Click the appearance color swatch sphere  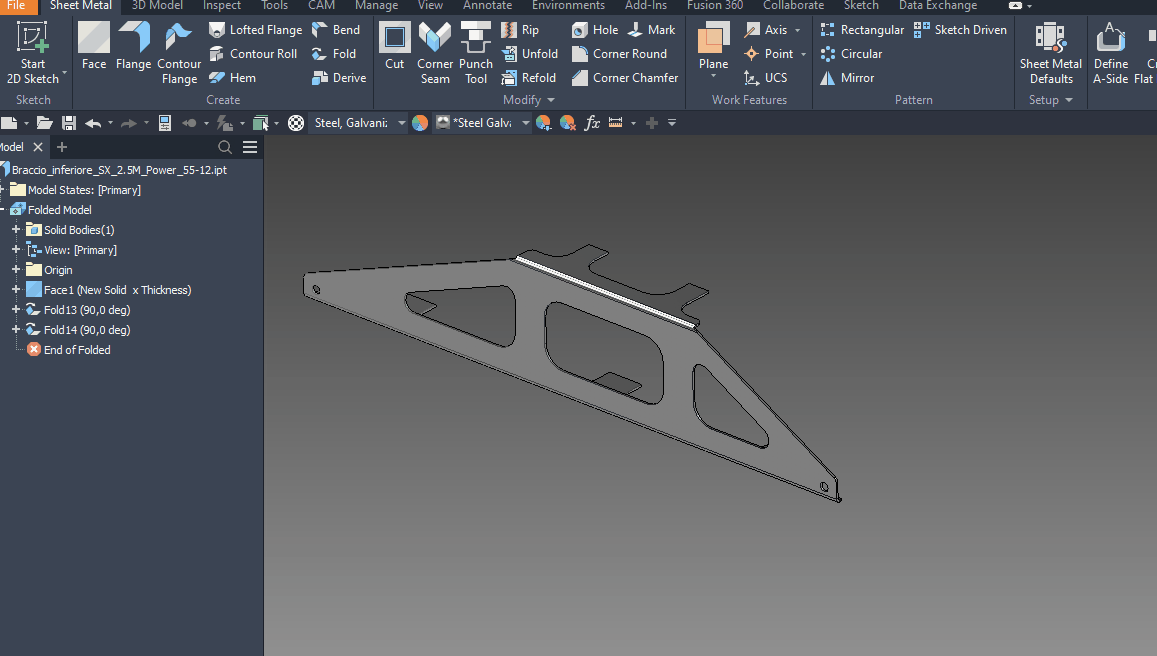point(420,122)
